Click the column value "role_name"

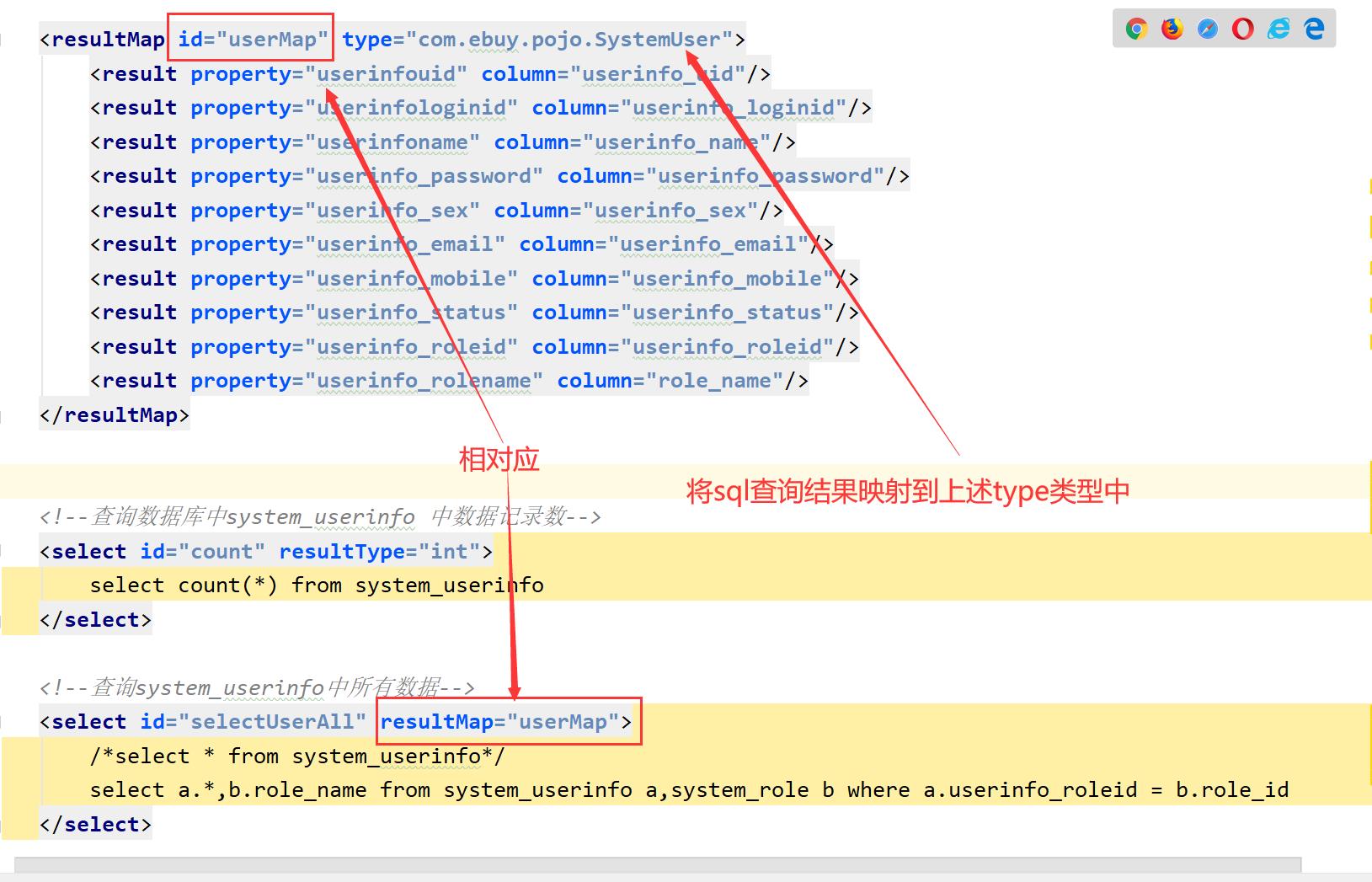tap(714, 381)
